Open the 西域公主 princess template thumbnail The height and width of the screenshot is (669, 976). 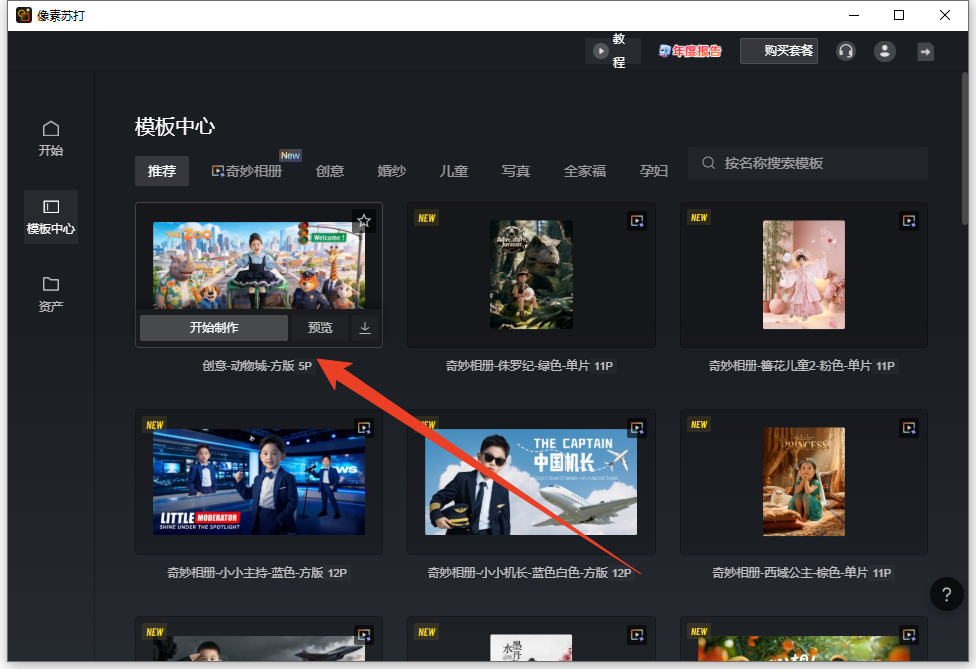click(804, 482)
